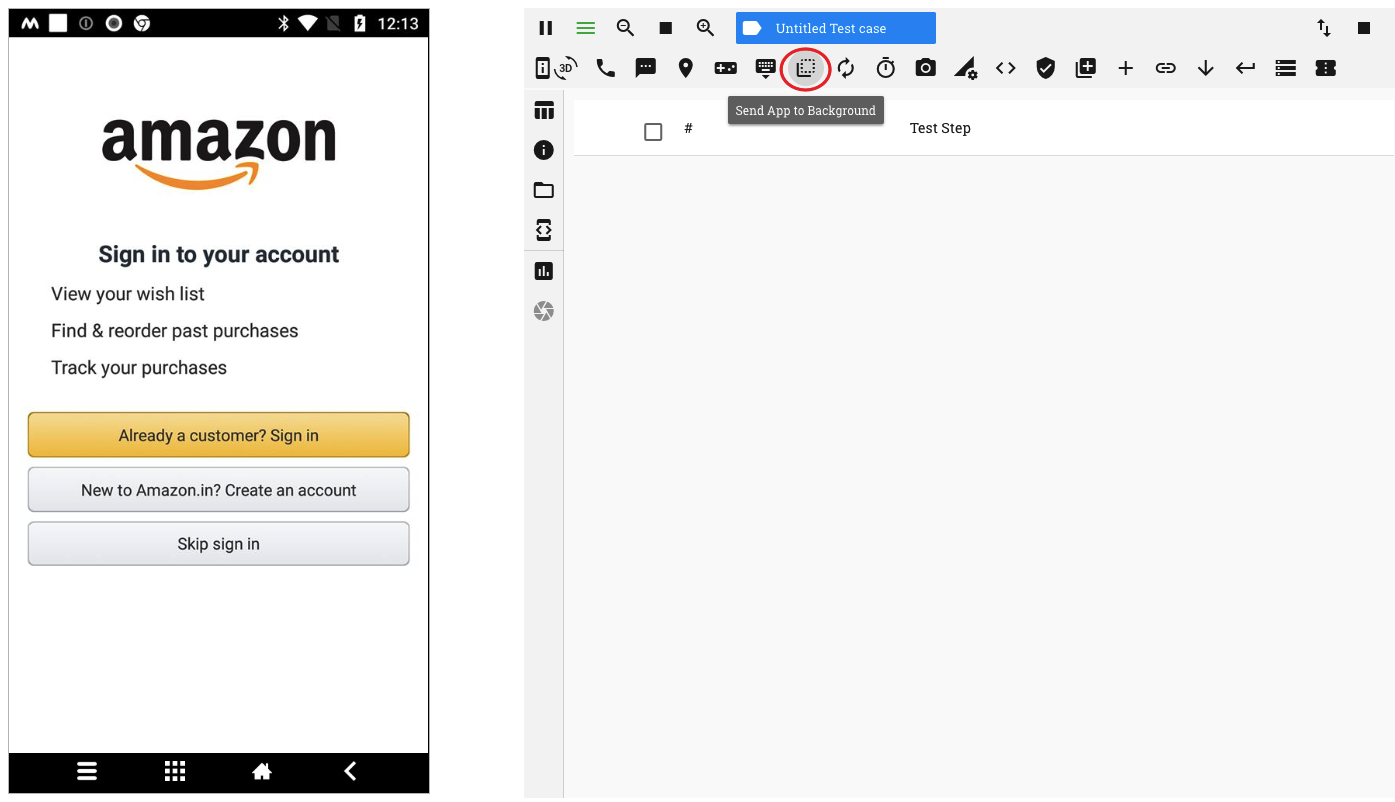
Task: Tap the phone's menu navigation button
Action: [x=87, y=771]
